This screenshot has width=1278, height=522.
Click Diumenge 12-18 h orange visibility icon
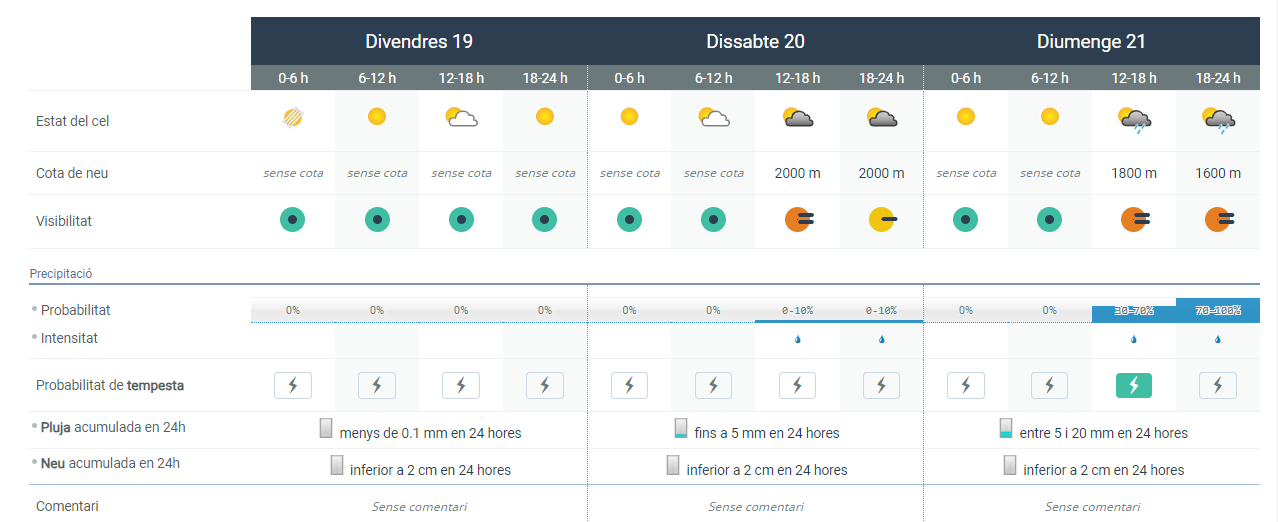pyautogui.click(x=1134, y=219)
